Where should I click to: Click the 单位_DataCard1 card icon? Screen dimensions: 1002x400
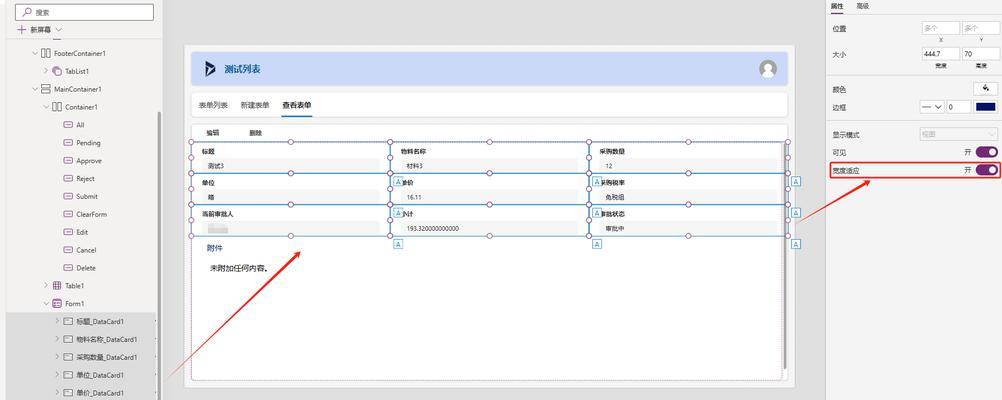[68, 375]
